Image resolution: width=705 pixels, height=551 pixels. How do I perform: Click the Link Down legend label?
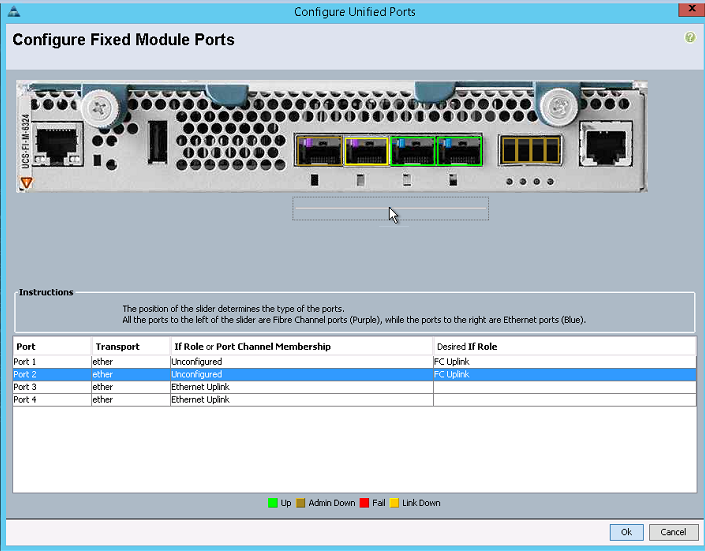coord(421,503)
